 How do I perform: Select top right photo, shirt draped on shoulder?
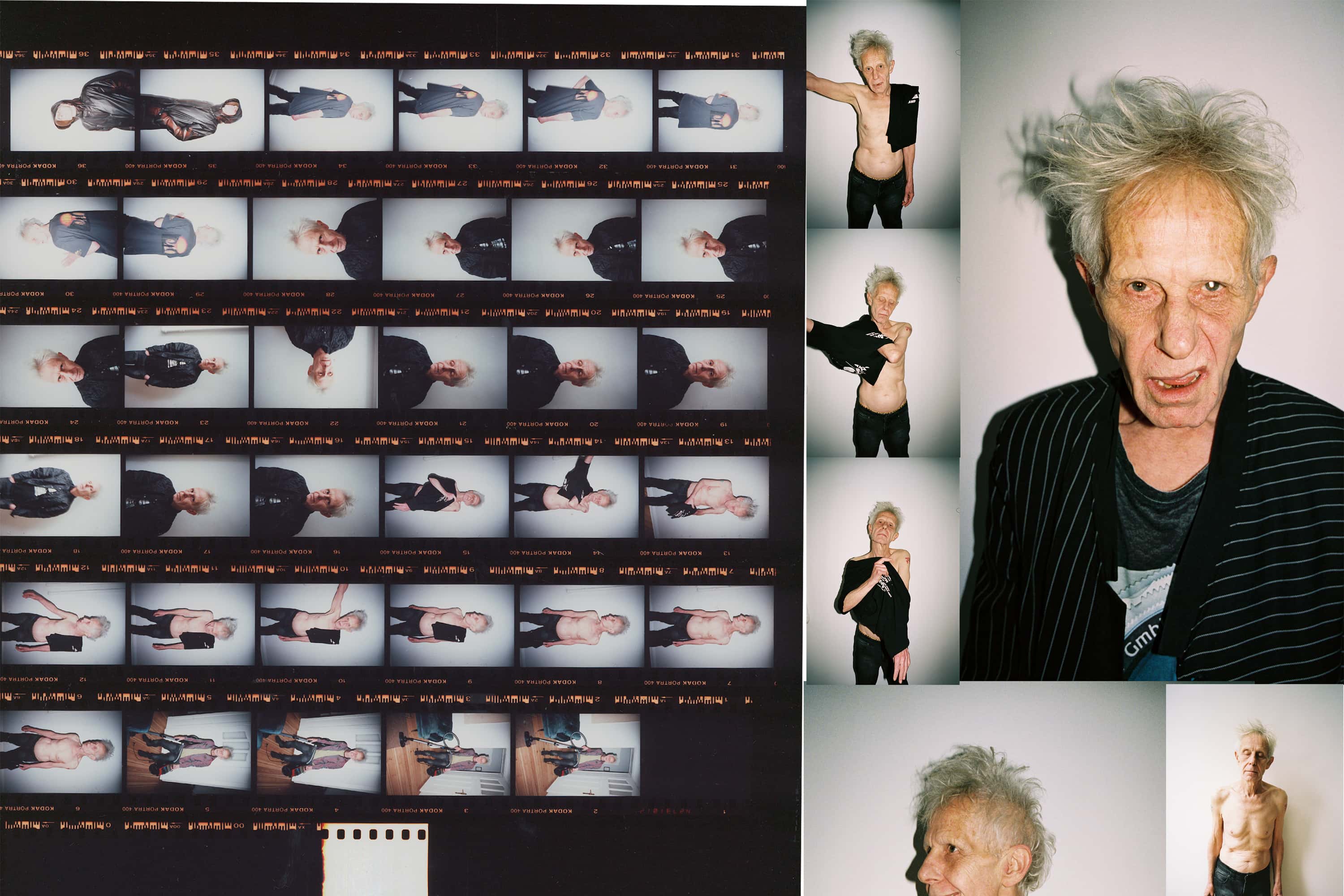[x=883, y=114]
